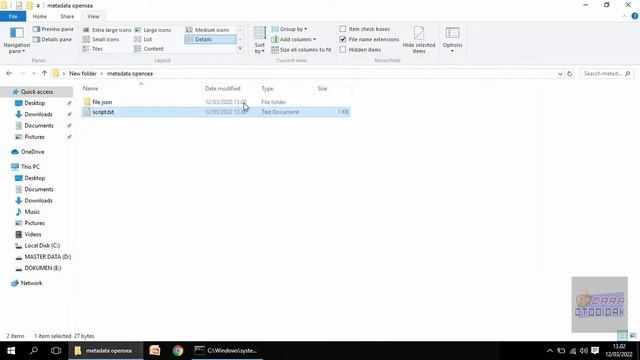The height and width of the screenshot is (360, 640).
Task: Open the Group by dropdown
Action: click(289, 29)
